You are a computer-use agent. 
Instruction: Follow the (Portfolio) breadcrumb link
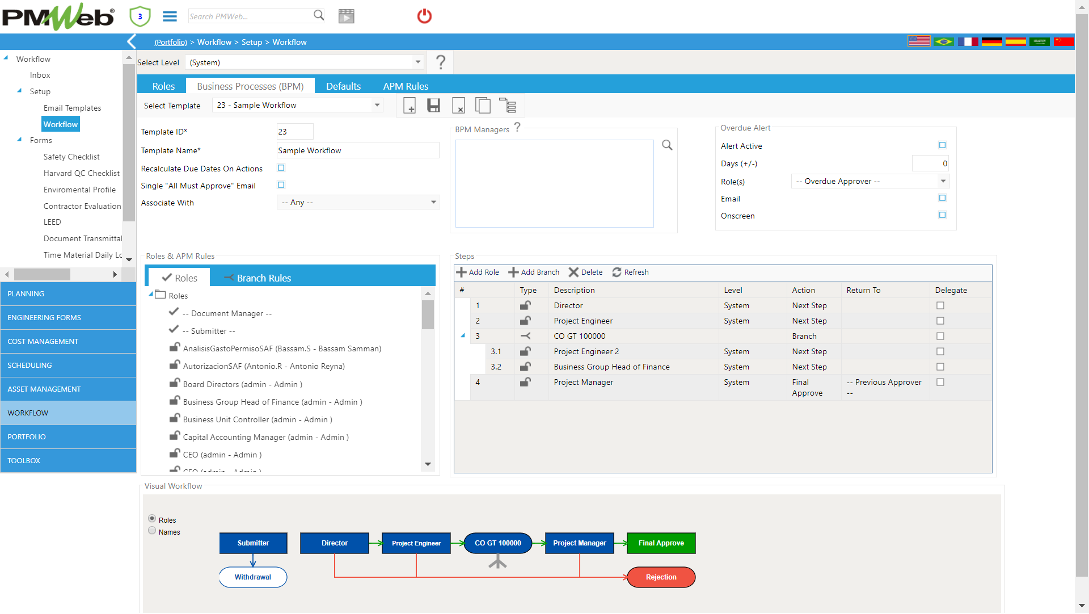pos(170,42)
